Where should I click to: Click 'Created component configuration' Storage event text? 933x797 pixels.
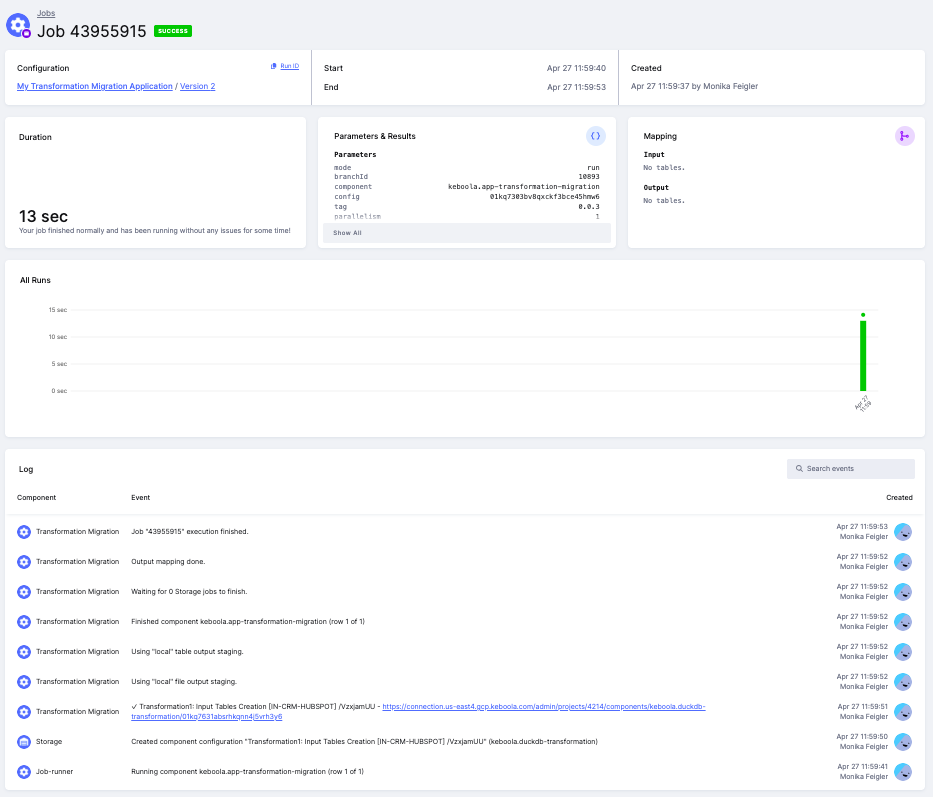coord(364,742)
